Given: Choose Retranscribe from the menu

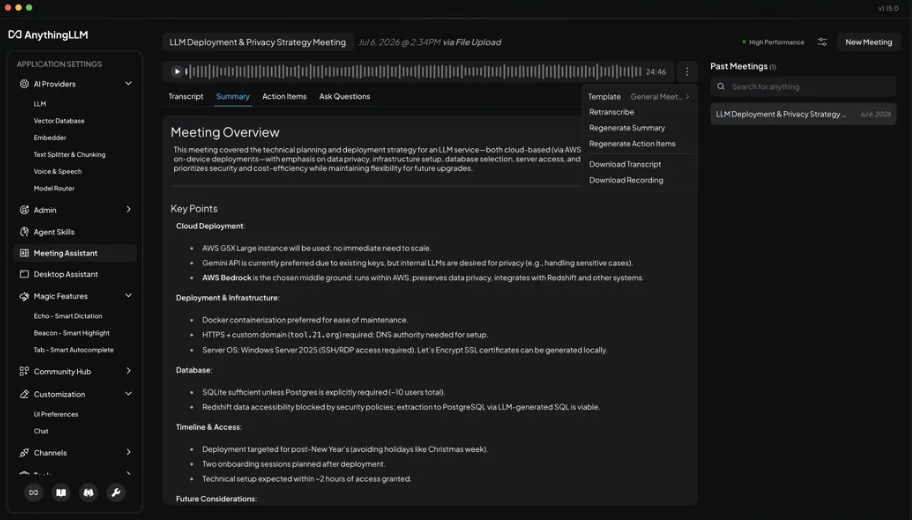Looking at the screenshot, I should pos(611,112).
